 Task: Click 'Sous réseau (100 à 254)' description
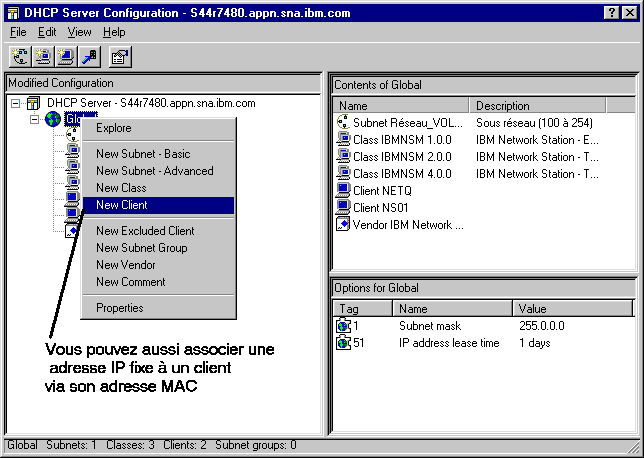(534, 122)
